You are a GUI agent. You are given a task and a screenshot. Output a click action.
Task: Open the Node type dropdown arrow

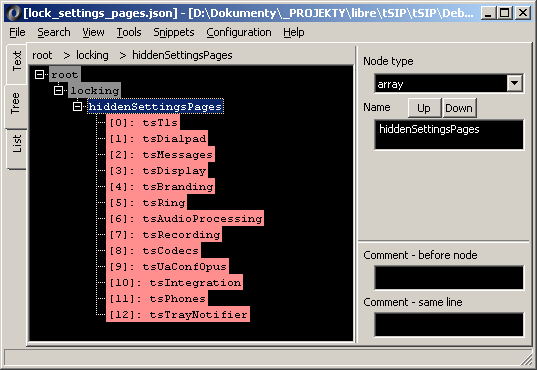click(514, 83)
